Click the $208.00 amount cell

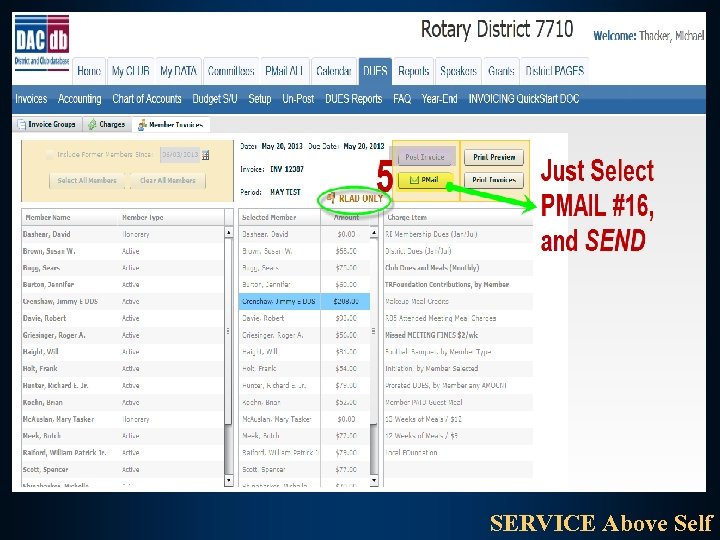coord(345,302)
